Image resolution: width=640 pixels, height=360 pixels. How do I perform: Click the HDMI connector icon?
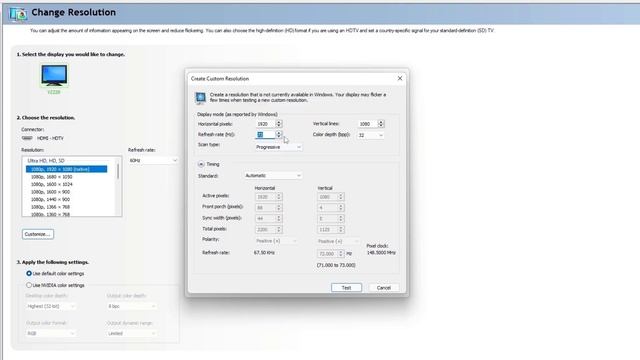[x=27, y=138]
